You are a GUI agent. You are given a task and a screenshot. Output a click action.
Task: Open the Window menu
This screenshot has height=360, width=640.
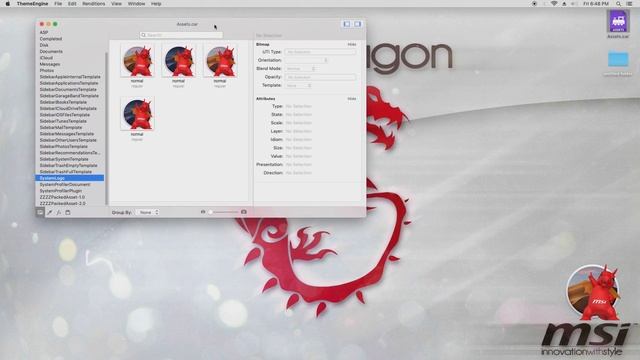(136, 4)
